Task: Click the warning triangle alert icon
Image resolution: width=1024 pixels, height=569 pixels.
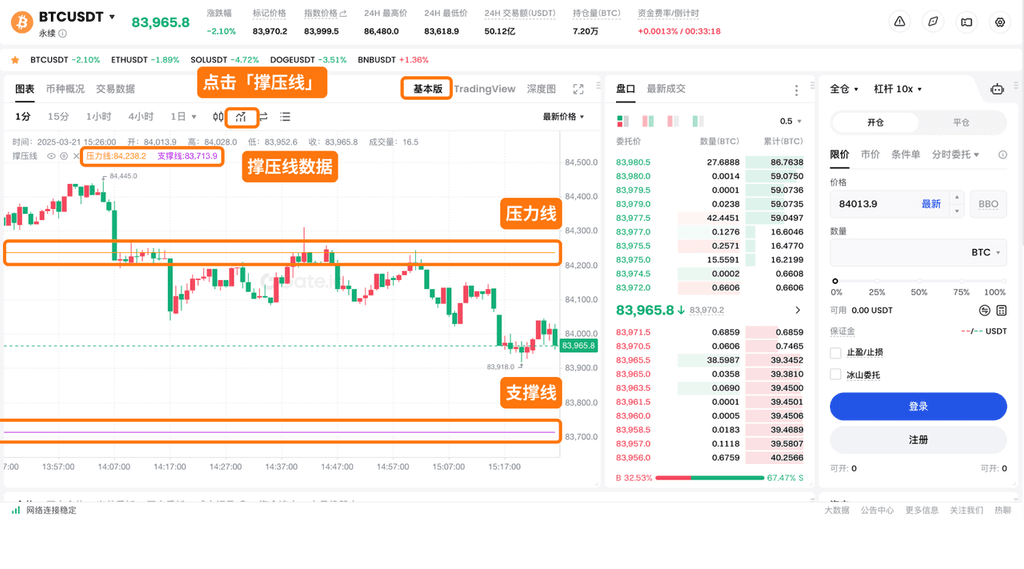Action: point(900,21)
